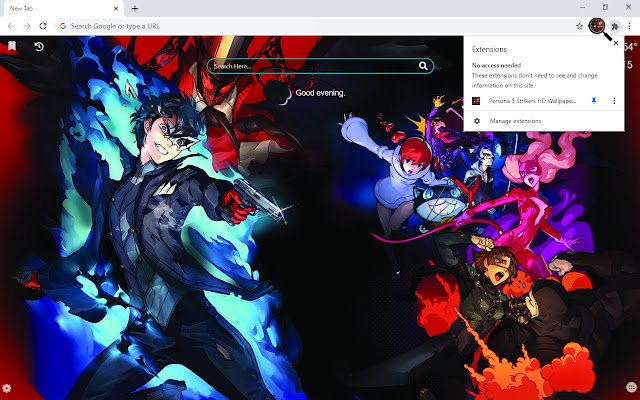The width and height of the screenshot is (640, 400).
Task: Unpin the Persona 5 Strikers extension
Action: [594, 101]
